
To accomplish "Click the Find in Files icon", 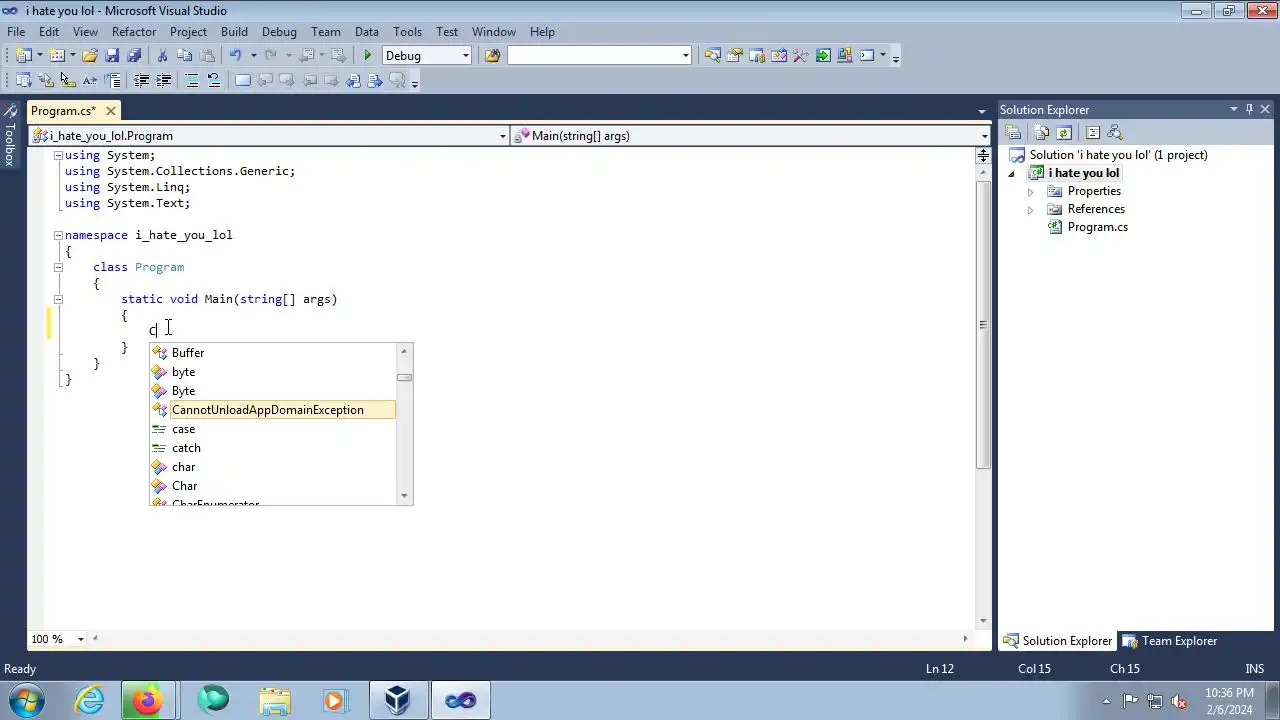I will pos(492,56).
